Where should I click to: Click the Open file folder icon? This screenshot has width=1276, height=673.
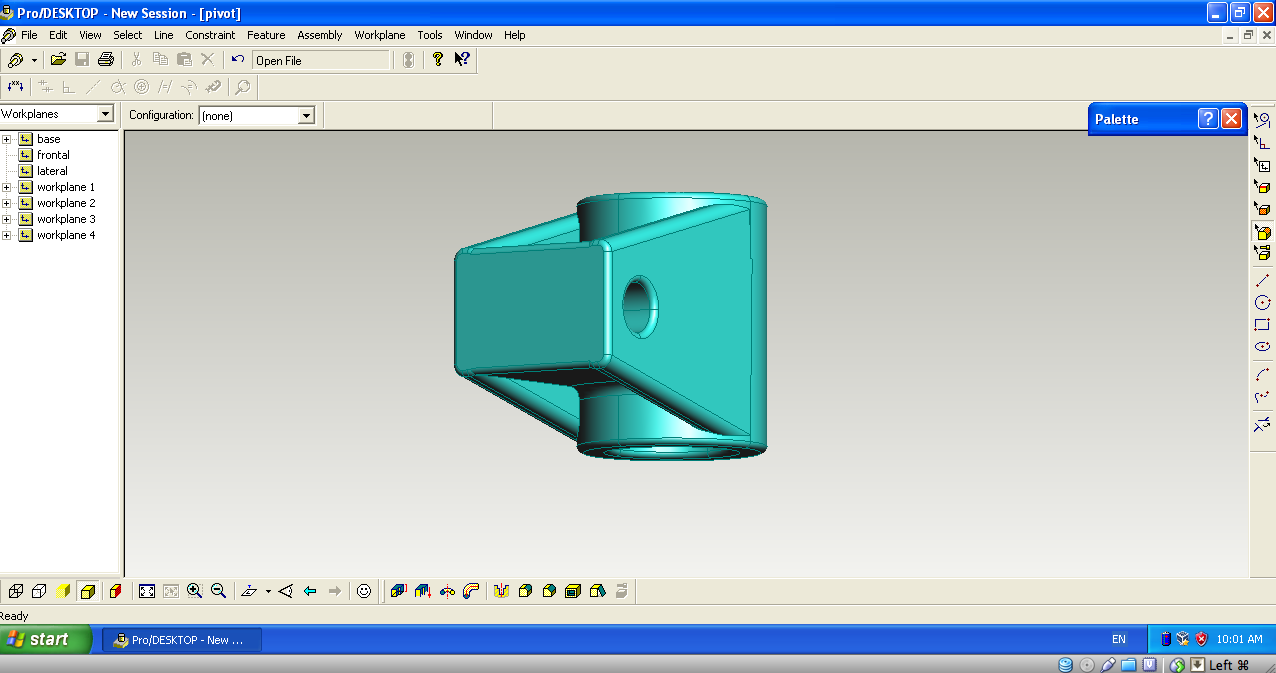tap(58, 60)
